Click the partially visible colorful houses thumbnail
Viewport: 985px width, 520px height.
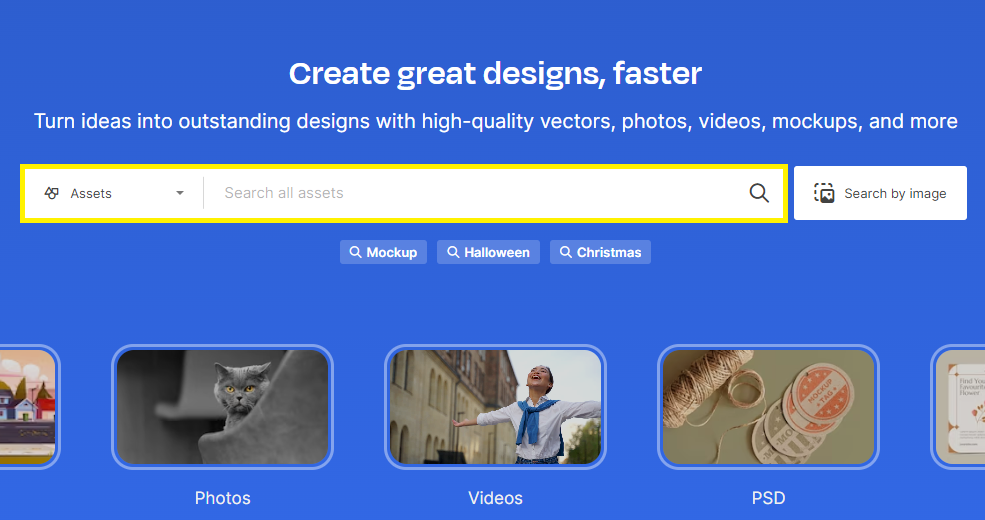[27, 407]
